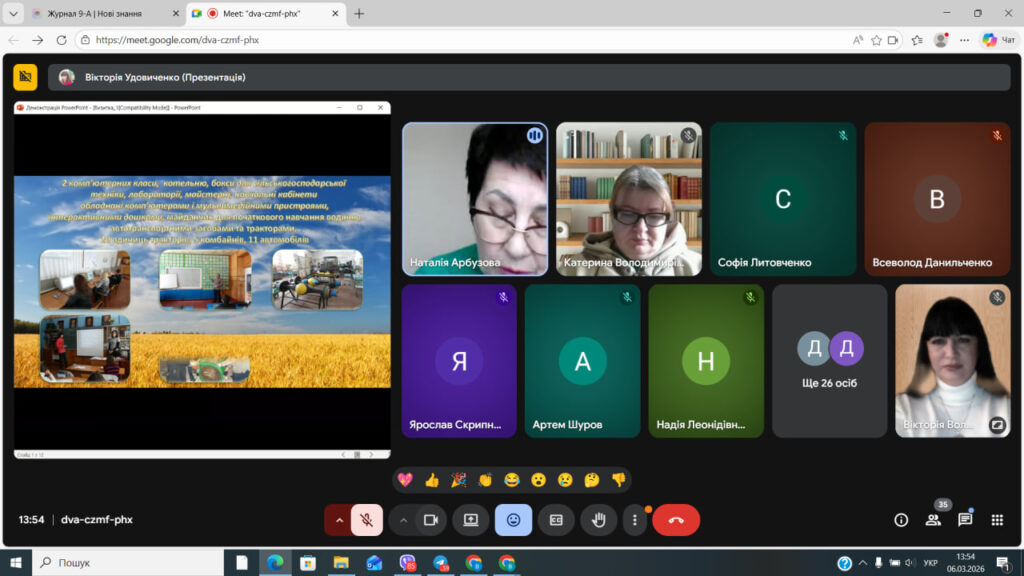Viewport: 1024px width, 576px height.
Task: Click the present screen button
Action: click(470, 520)
